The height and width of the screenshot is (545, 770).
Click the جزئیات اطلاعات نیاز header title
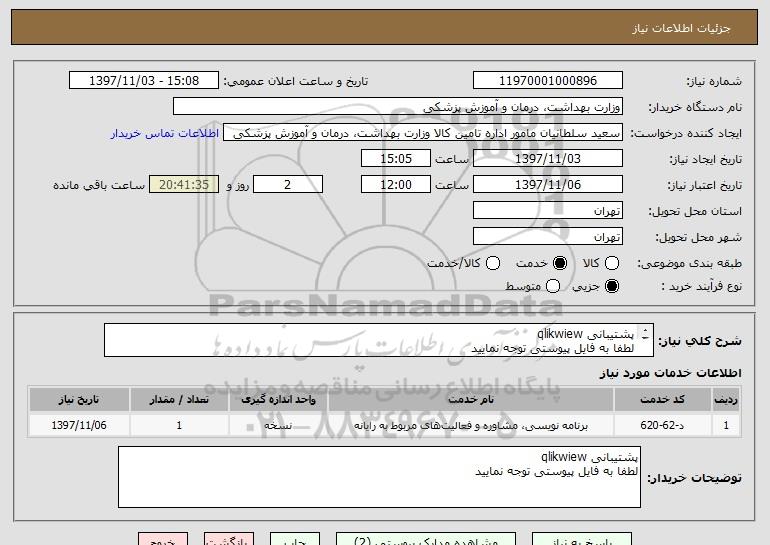[x=681, y=28]
